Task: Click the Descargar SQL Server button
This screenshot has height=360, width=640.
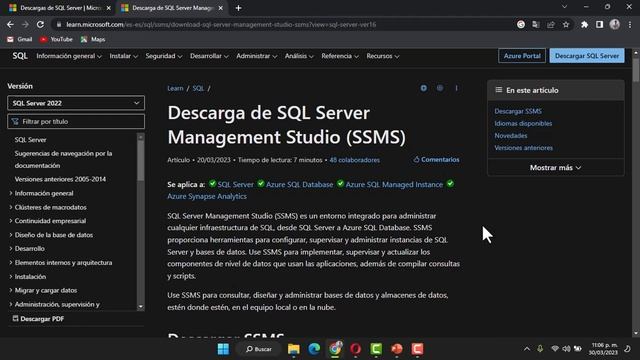Action: pyautogui.click(x=587, y=56)
